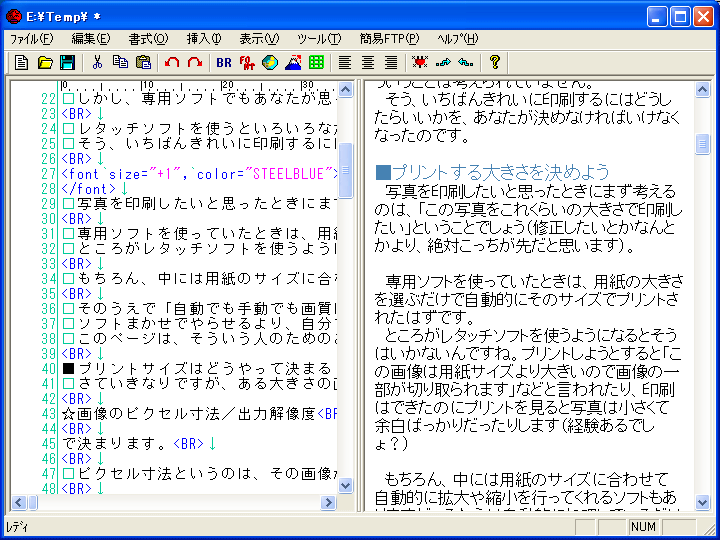
Task: Click the red application icon in title bar
Action: click(x=14, y=17)
